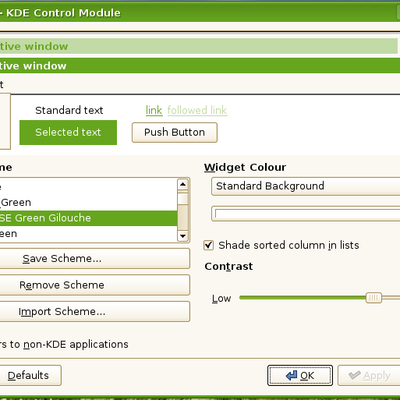Click the preview 'followed link'
Image resolution: width=400 pixels, height=400 pixels.
coord(197,110)
